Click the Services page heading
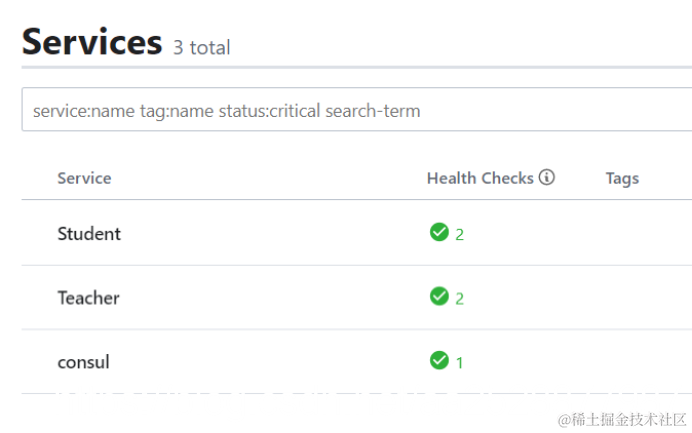692x433 pixels. 92,42
